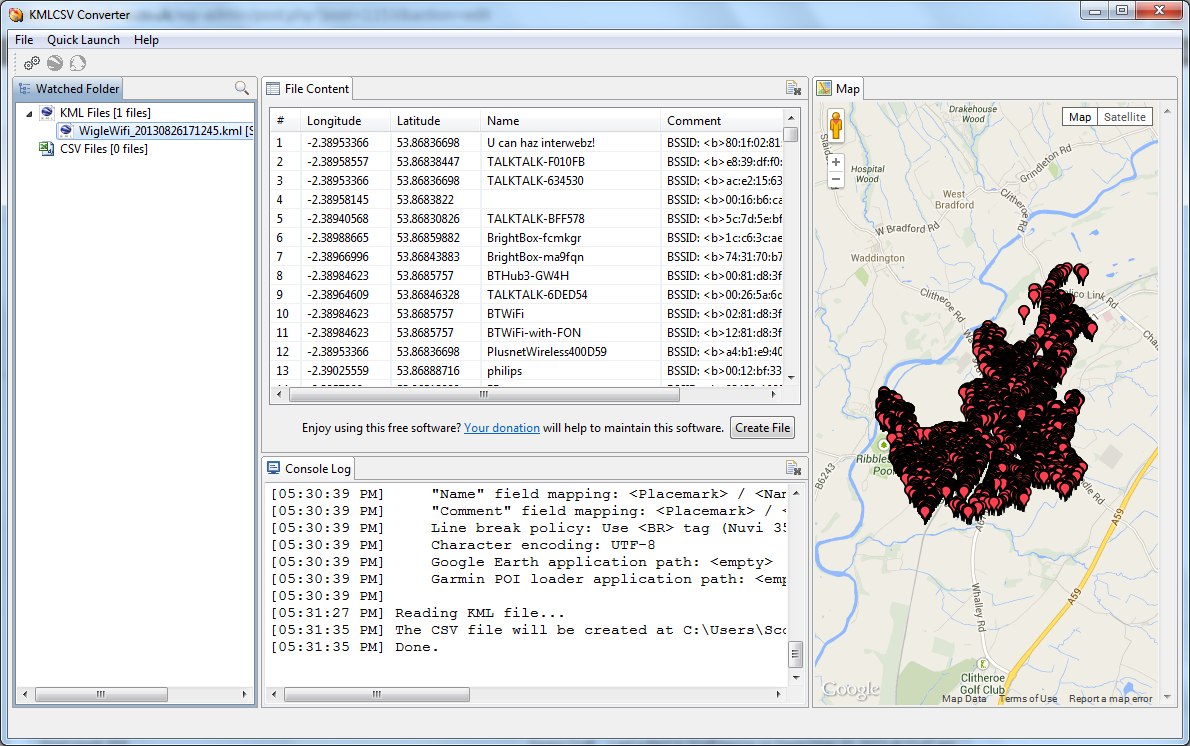The height and width of the screenshot is (746, 1190).
Task: Click the Comment column header
Action: click(x=722, y=121)
